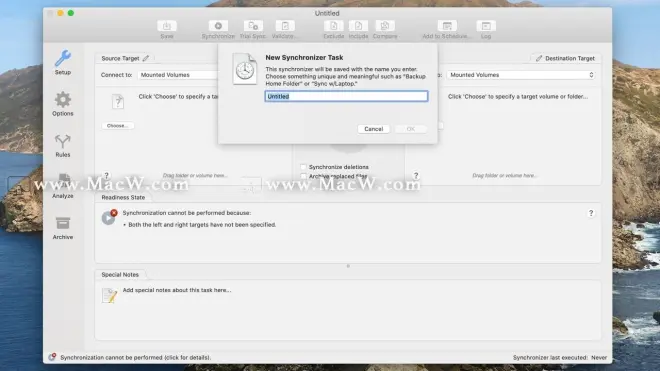Click the clock document icon in dialog
The height and width of the screenshot is (371, 660).
coord(245,69)
